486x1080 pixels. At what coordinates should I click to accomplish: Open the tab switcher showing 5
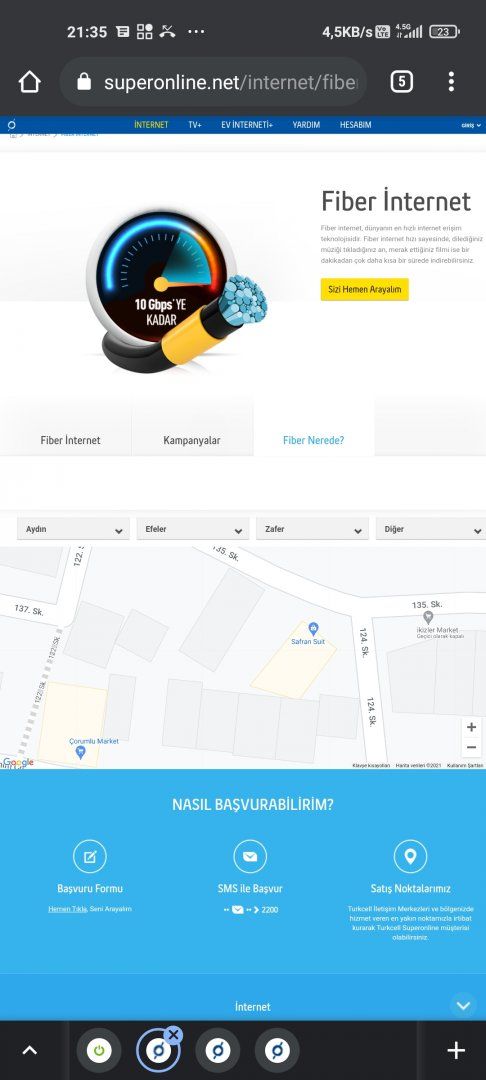coord(402,83)
